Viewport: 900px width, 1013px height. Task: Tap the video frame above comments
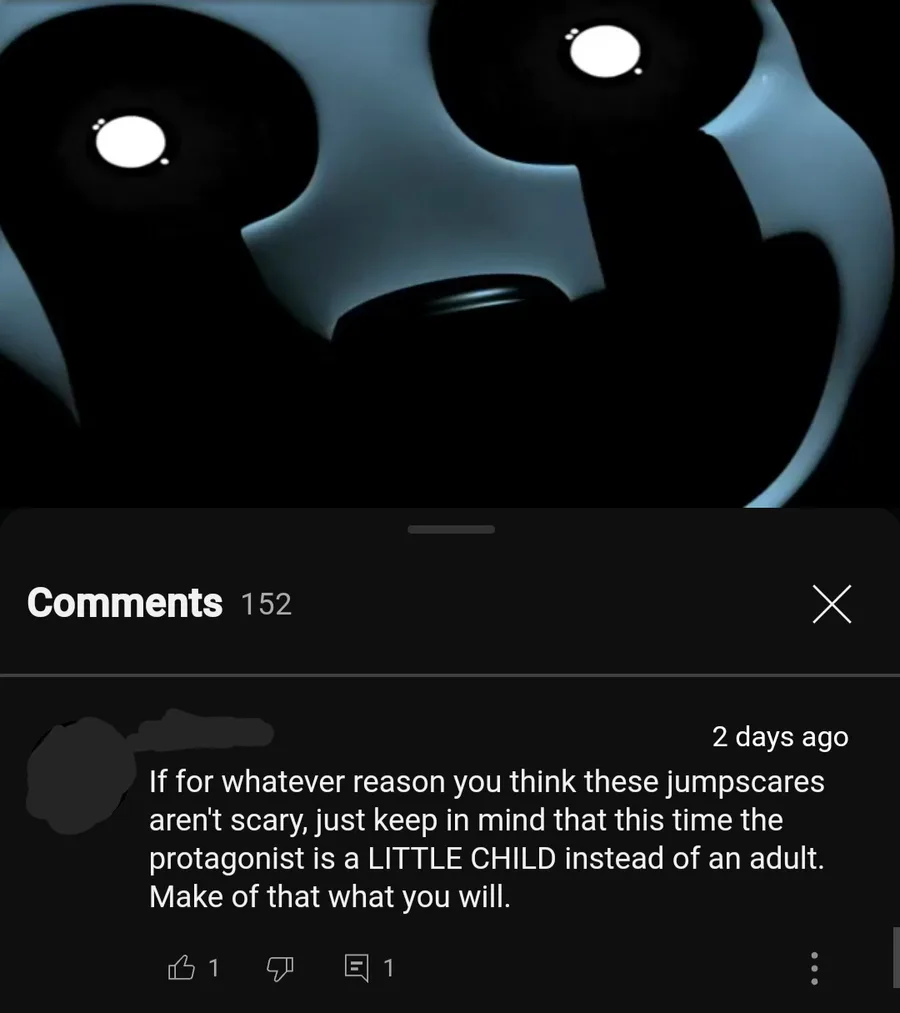[x=450, y=253]
